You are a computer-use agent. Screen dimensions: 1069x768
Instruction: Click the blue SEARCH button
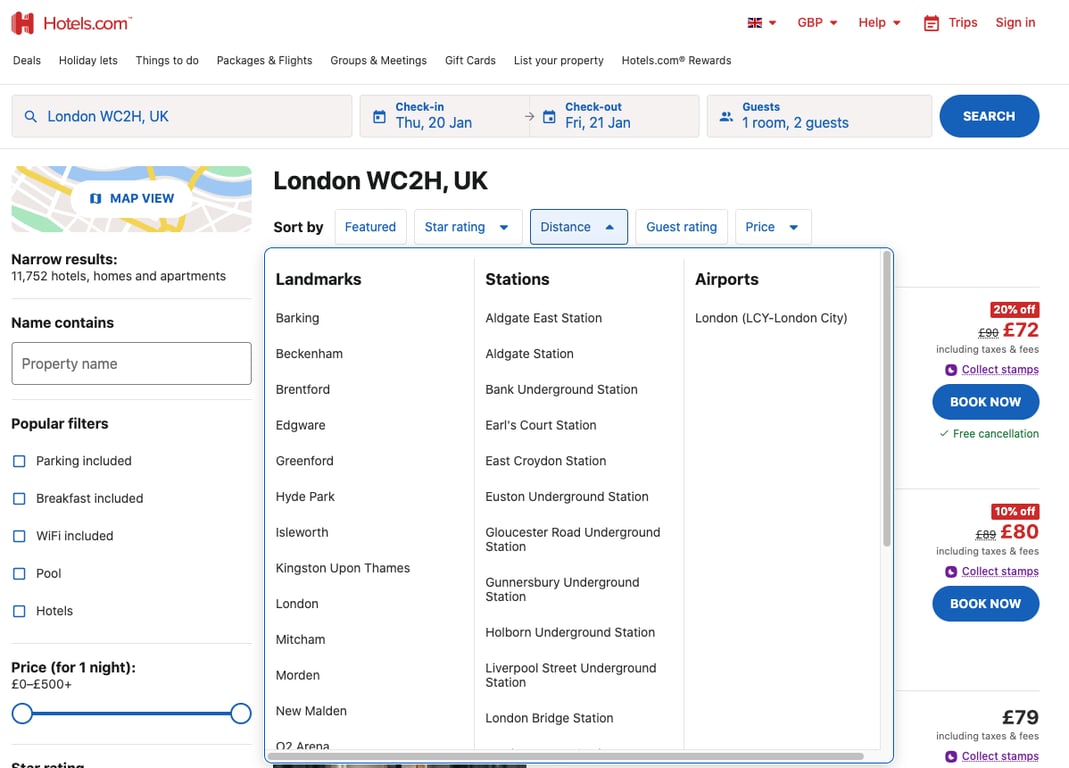coord(989,116)
